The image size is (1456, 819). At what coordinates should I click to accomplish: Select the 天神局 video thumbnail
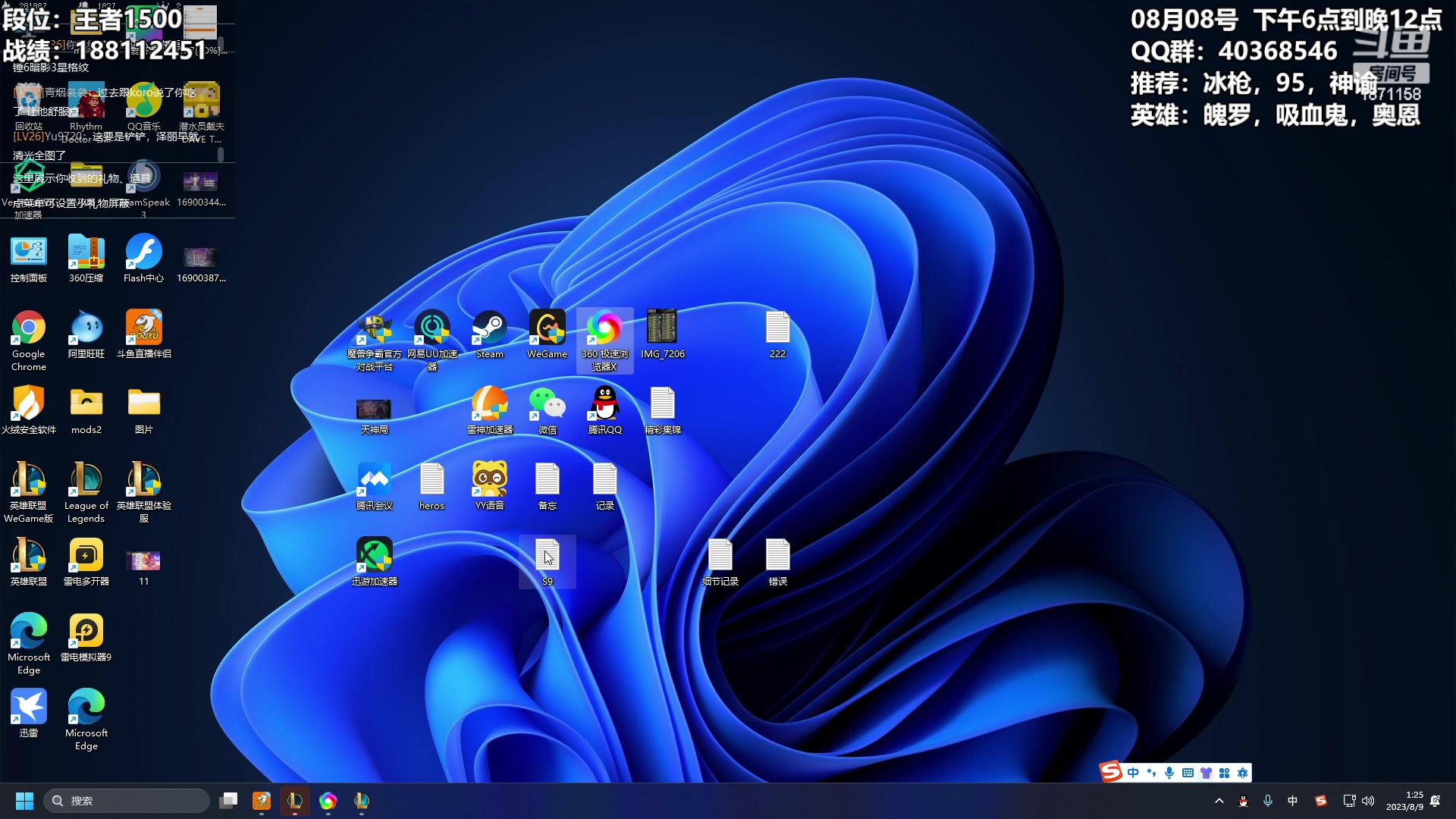coord(375,416)
